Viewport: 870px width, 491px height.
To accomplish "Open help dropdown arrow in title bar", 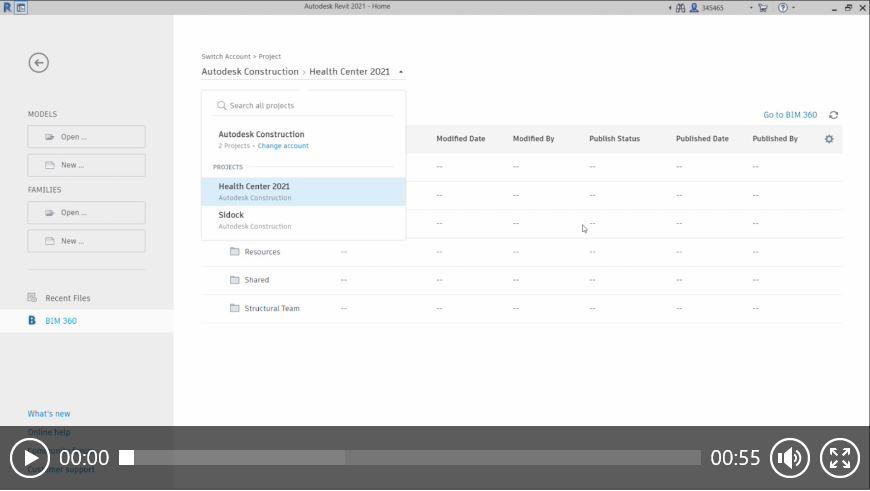I will (793, 8).
